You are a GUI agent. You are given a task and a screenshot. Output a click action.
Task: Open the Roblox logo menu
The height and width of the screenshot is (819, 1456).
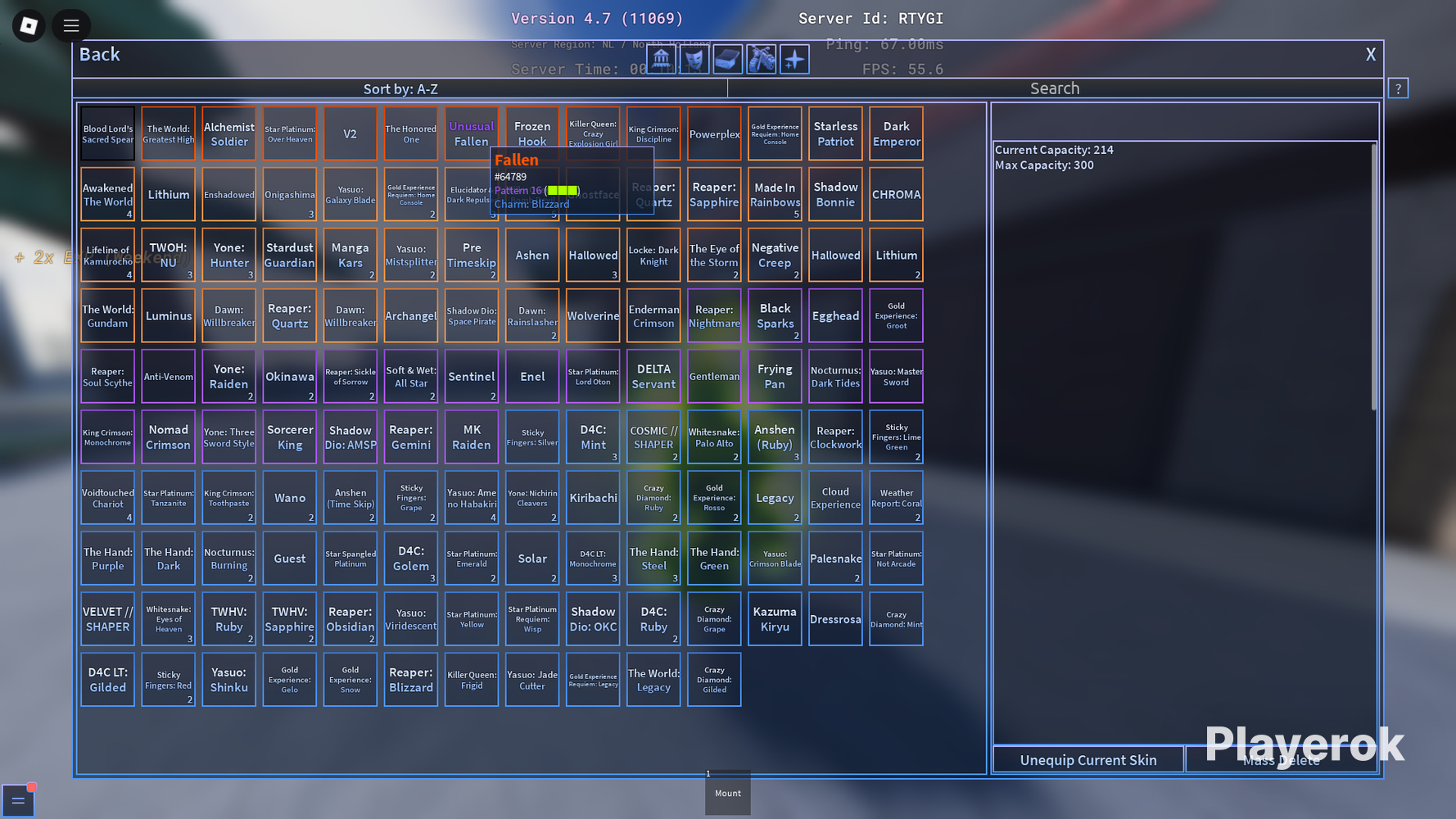click(x=29, y=26)
